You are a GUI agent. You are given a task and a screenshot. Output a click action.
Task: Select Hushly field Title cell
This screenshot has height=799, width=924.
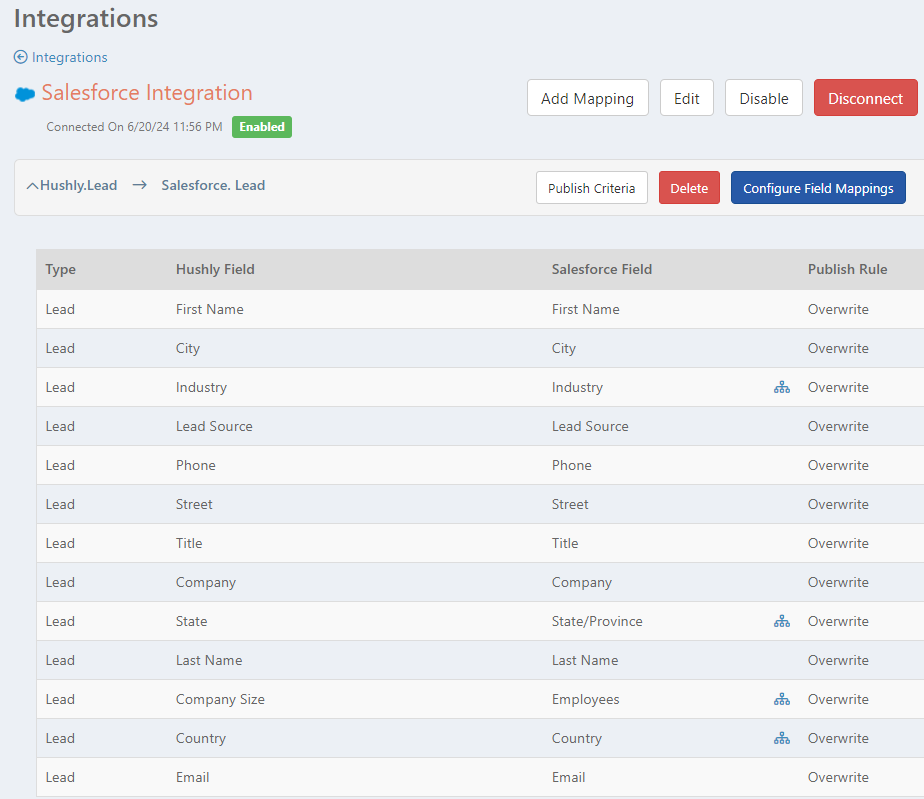click(x=189, y=543)
